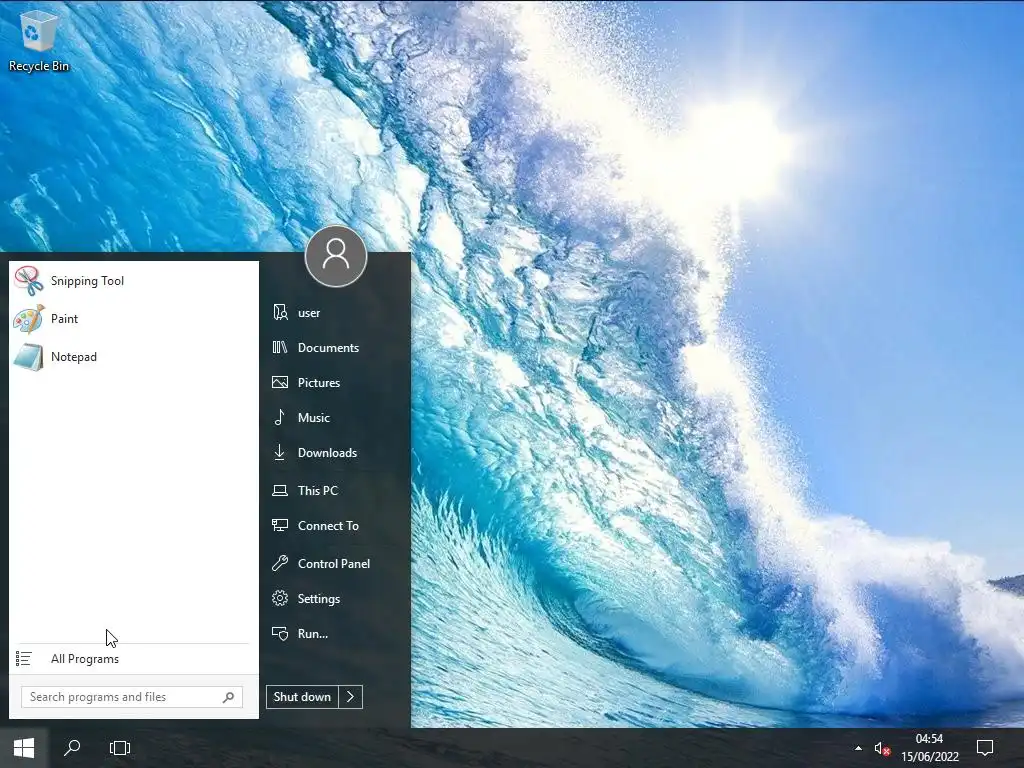The image size is (1024, 768).
Task: Open Task View on the taskbar
Action: pos(120,748)
